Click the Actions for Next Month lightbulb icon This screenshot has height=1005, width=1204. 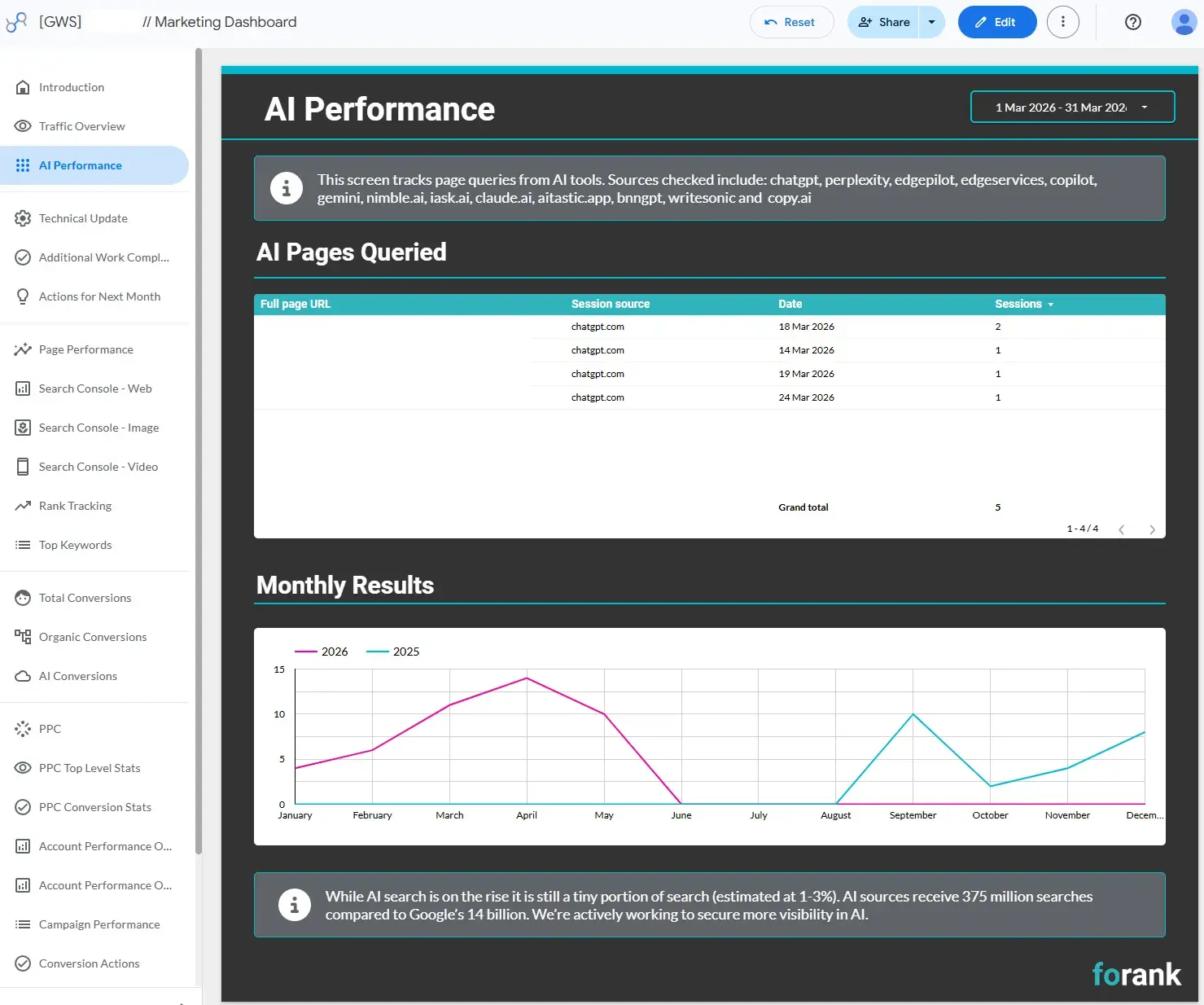[23, 296]
